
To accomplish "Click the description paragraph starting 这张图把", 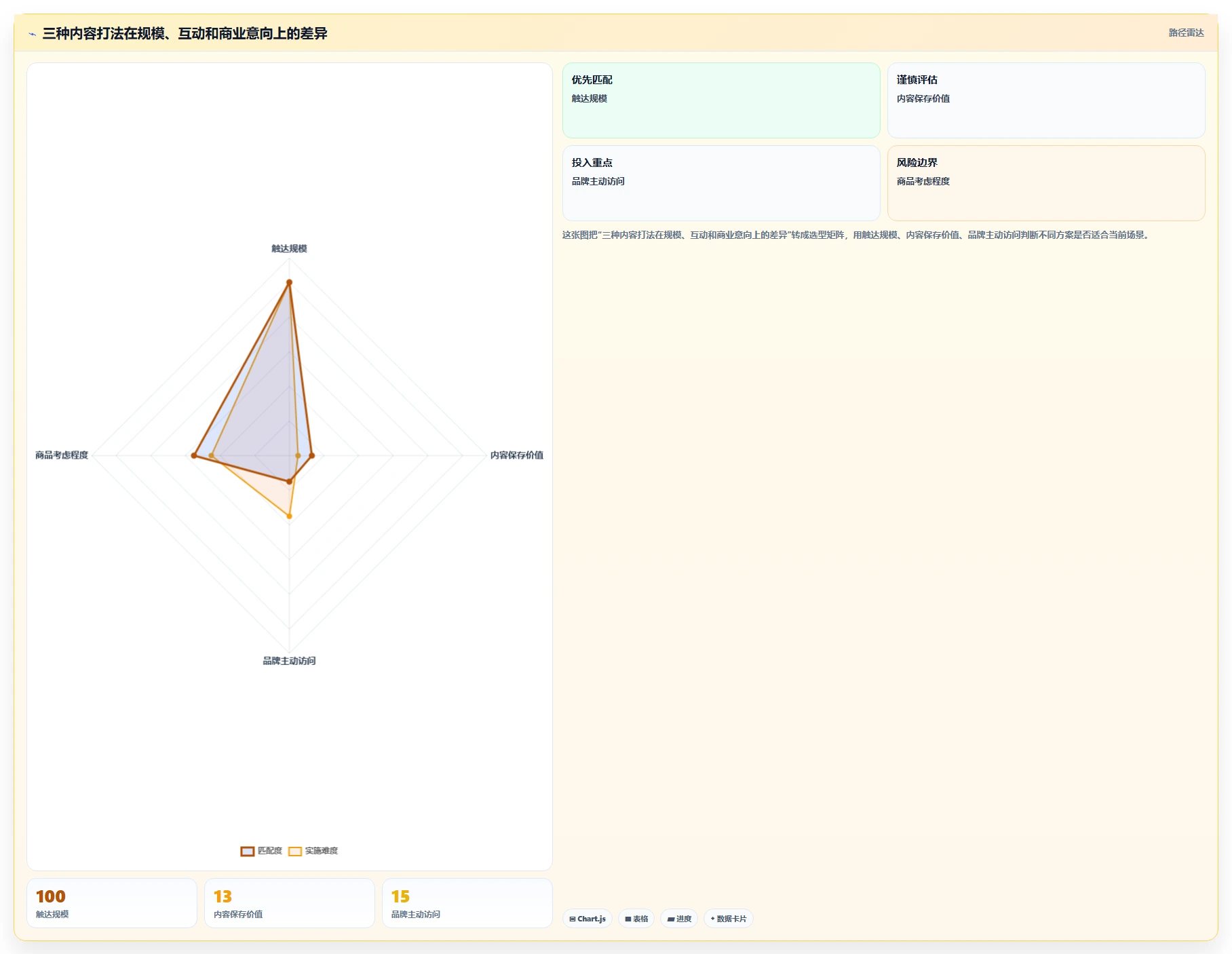I will pyautogui.click(x=856, y=235).
